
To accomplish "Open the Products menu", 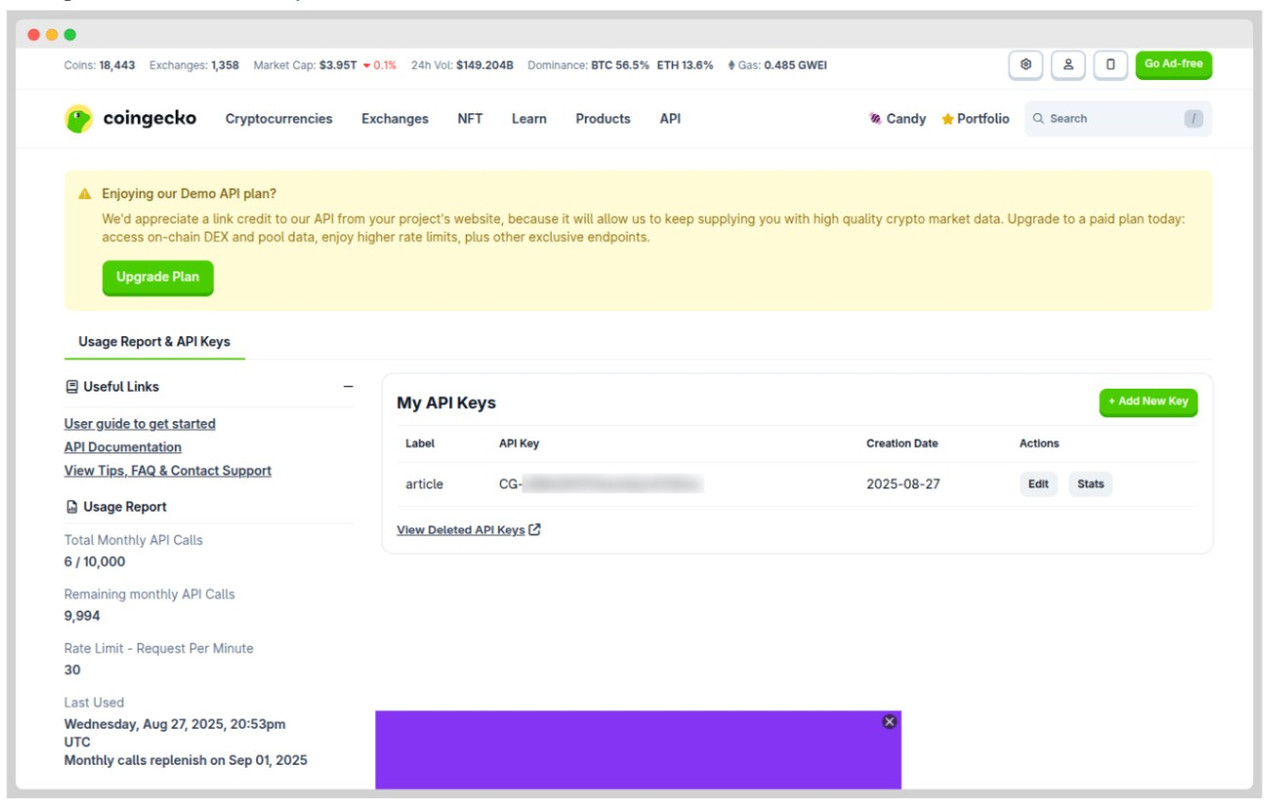I will coord(603,118).
